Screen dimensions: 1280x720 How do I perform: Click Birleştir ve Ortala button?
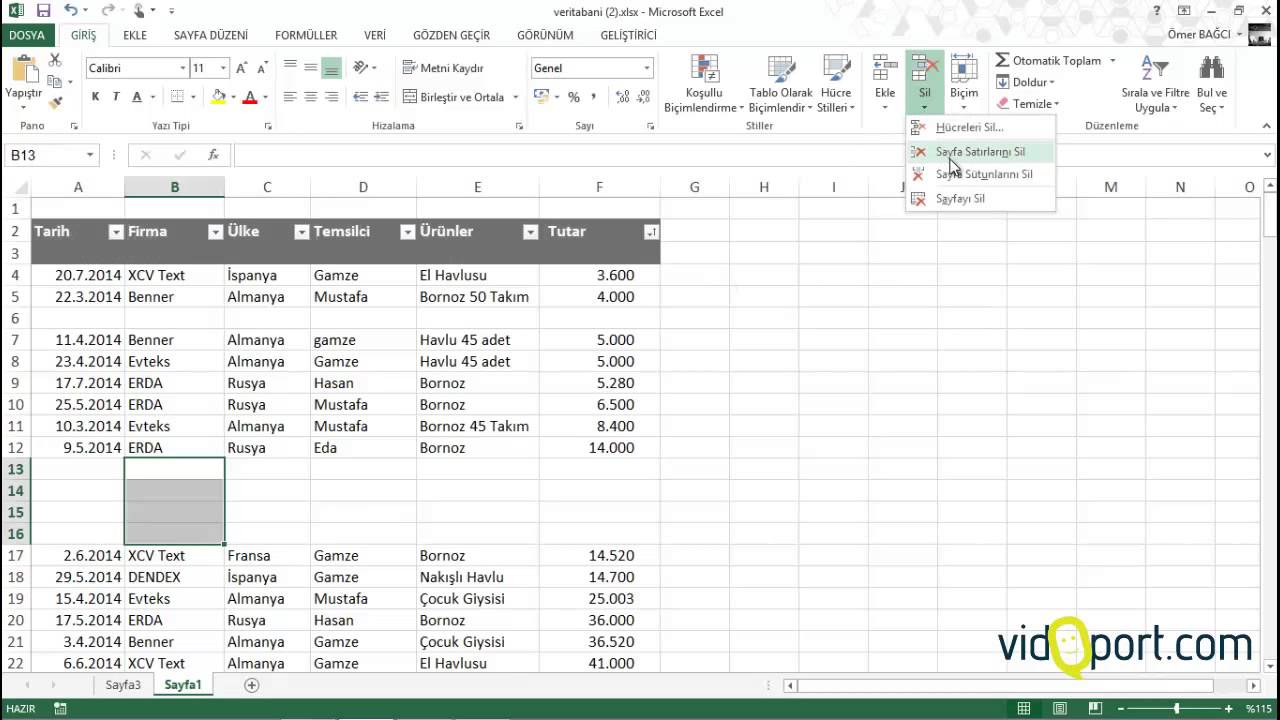[455, 97]
